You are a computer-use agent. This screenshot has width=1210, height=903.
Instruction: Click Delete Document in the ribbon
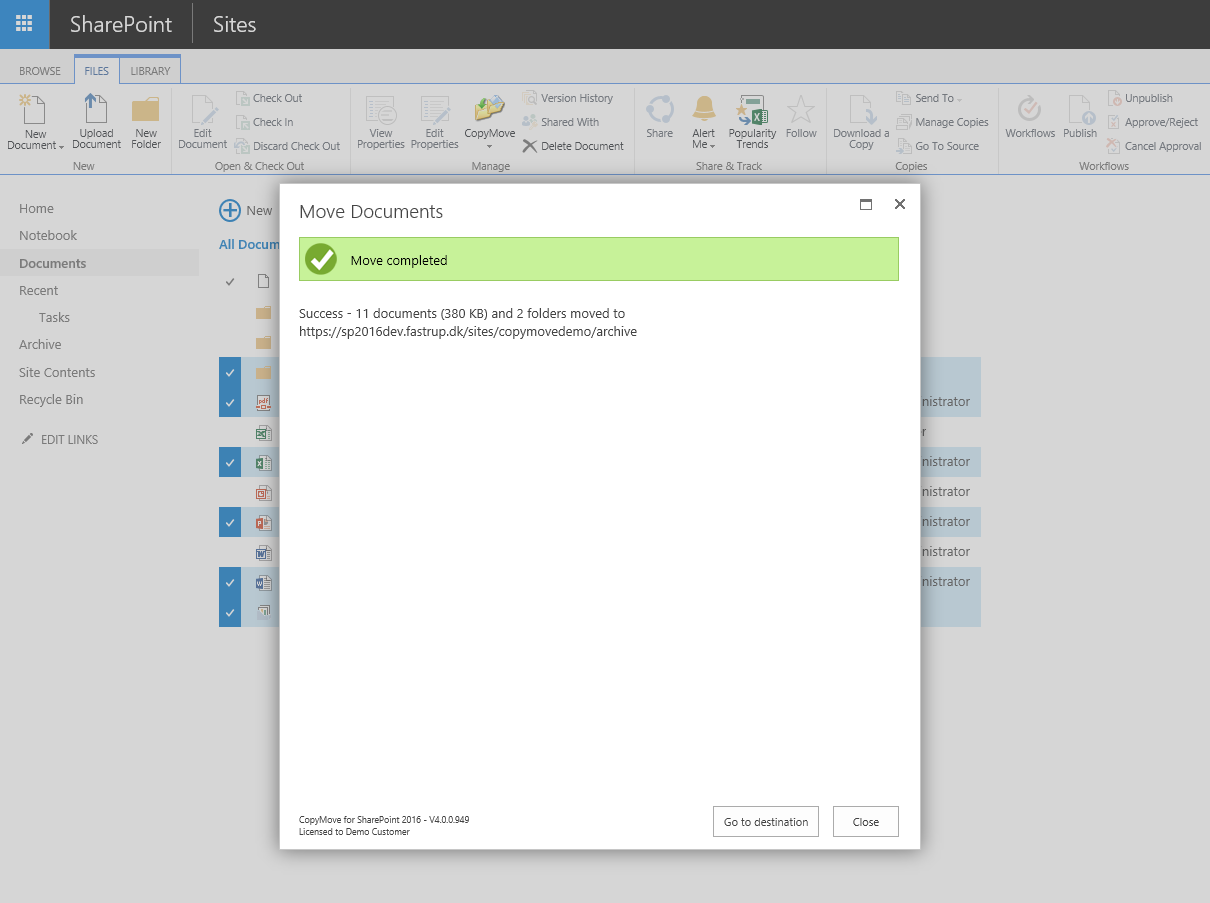click(x=573, y=146)
